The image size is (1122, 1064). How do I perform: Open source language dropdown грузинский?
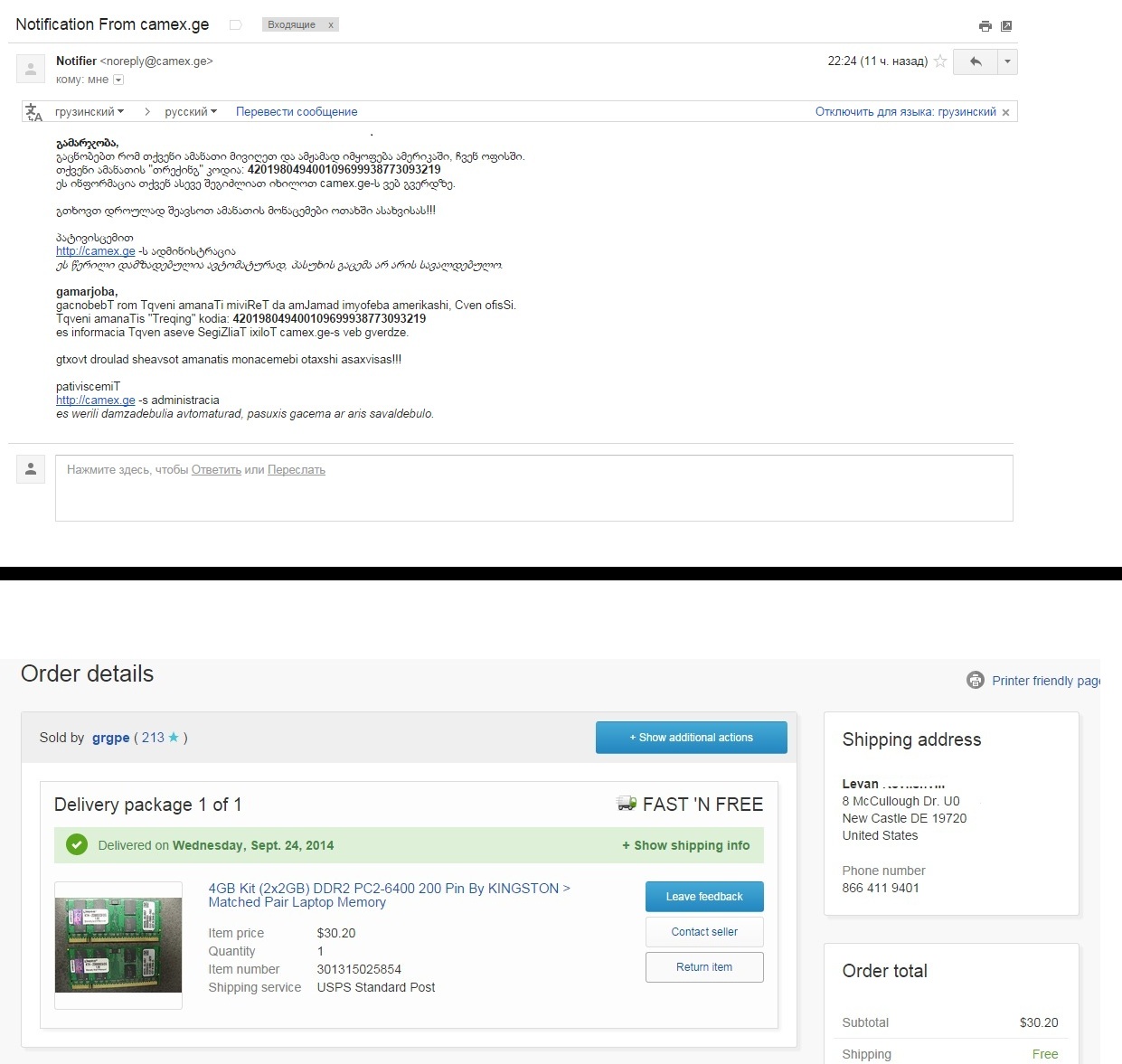pos(90,112)
